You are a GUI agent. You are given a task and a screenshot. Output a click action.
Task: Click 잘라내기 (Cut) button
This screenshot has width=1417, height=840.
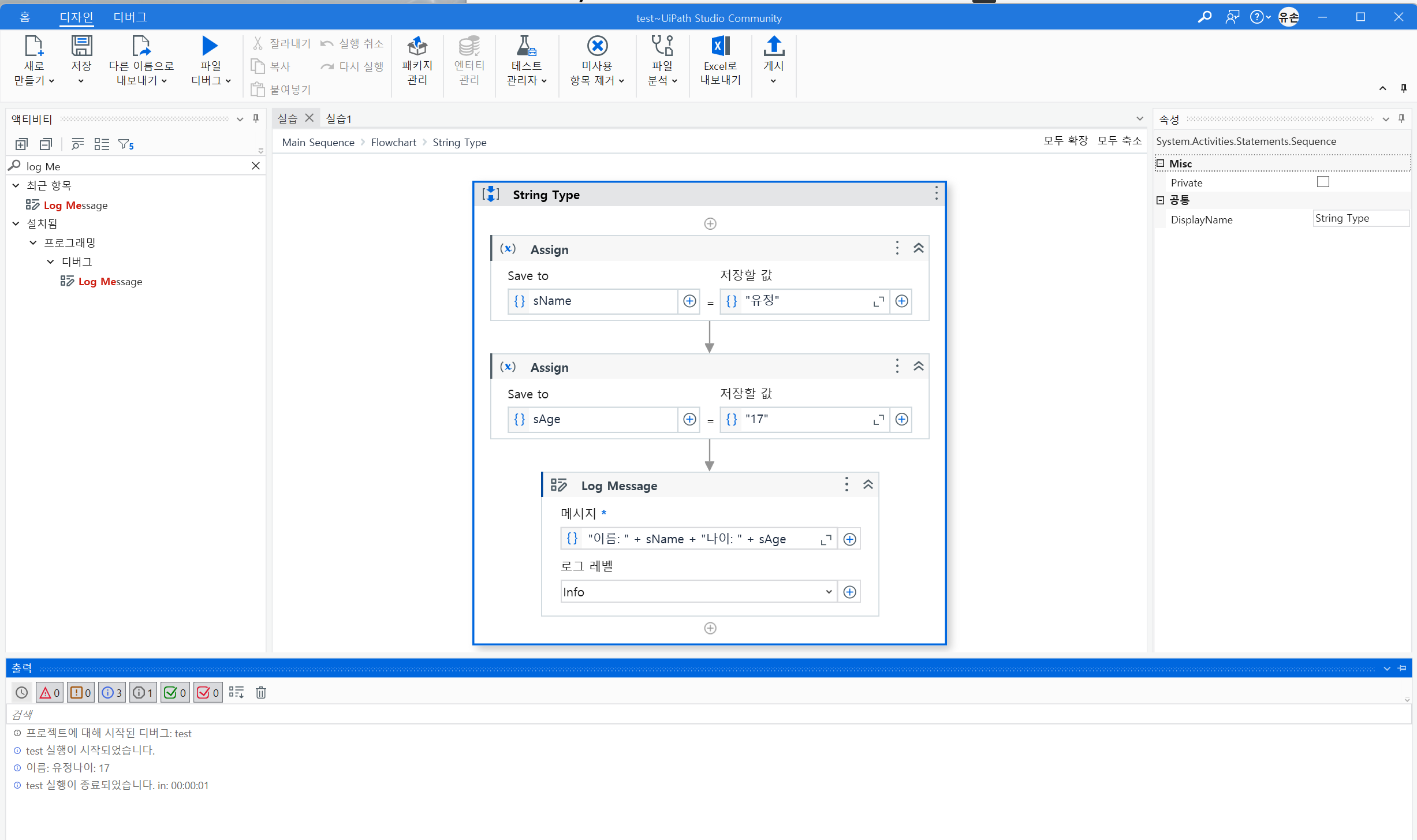pyautogui.click(x=282, y=43)
